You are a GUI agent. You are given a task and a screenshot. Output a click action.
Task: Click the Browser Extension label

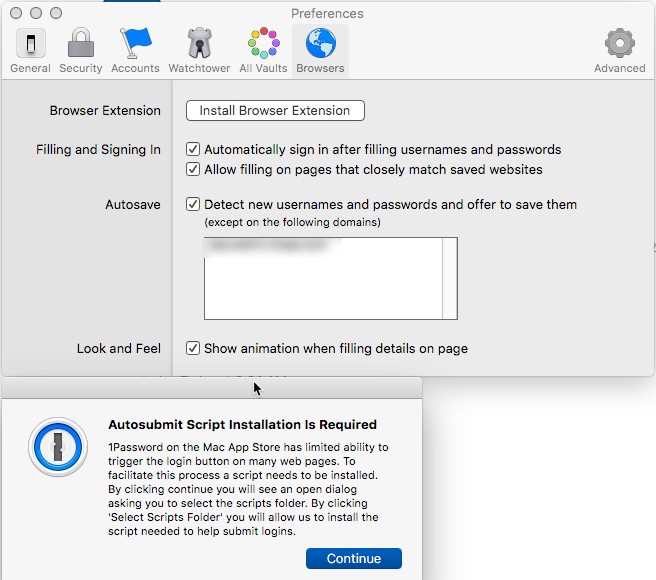[105, 110]
